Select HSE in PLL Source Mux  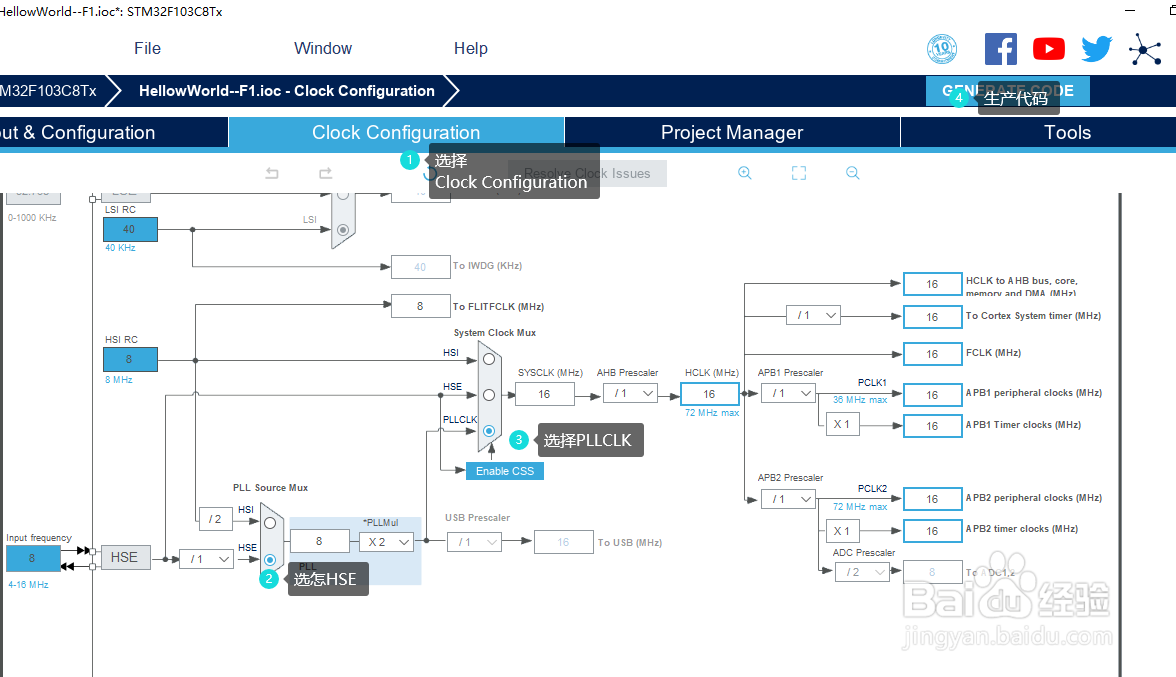[x=270, y=559]
